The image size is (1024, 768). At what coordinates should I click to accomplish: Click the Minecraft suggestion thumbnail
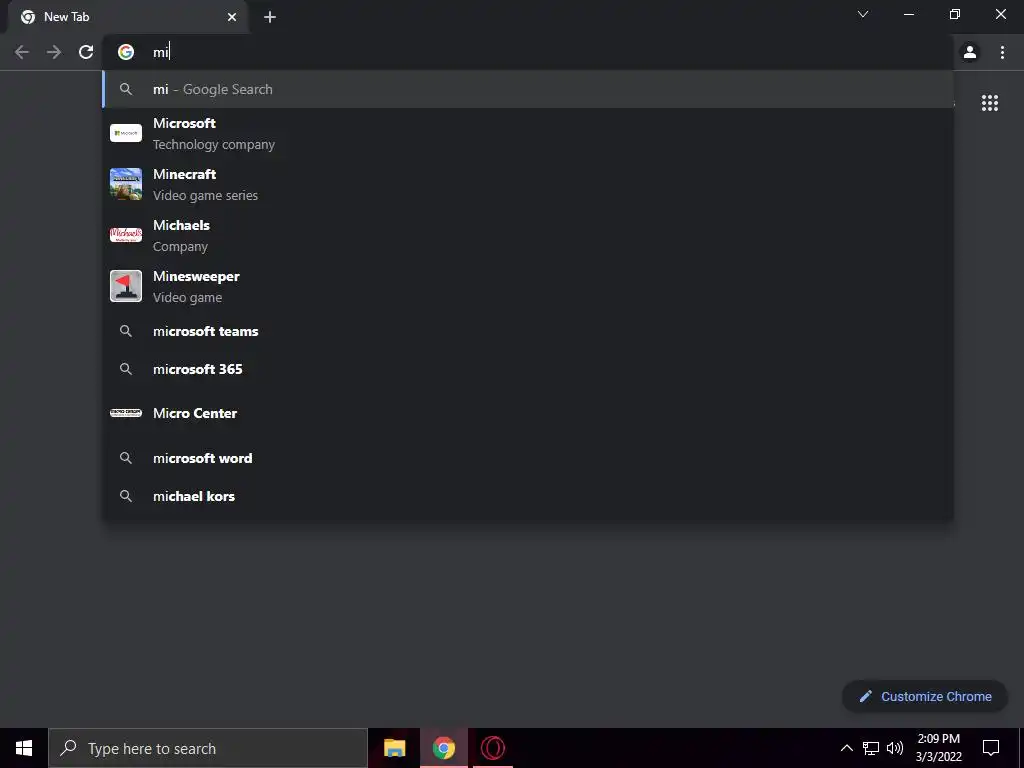(x=126, y=184)
